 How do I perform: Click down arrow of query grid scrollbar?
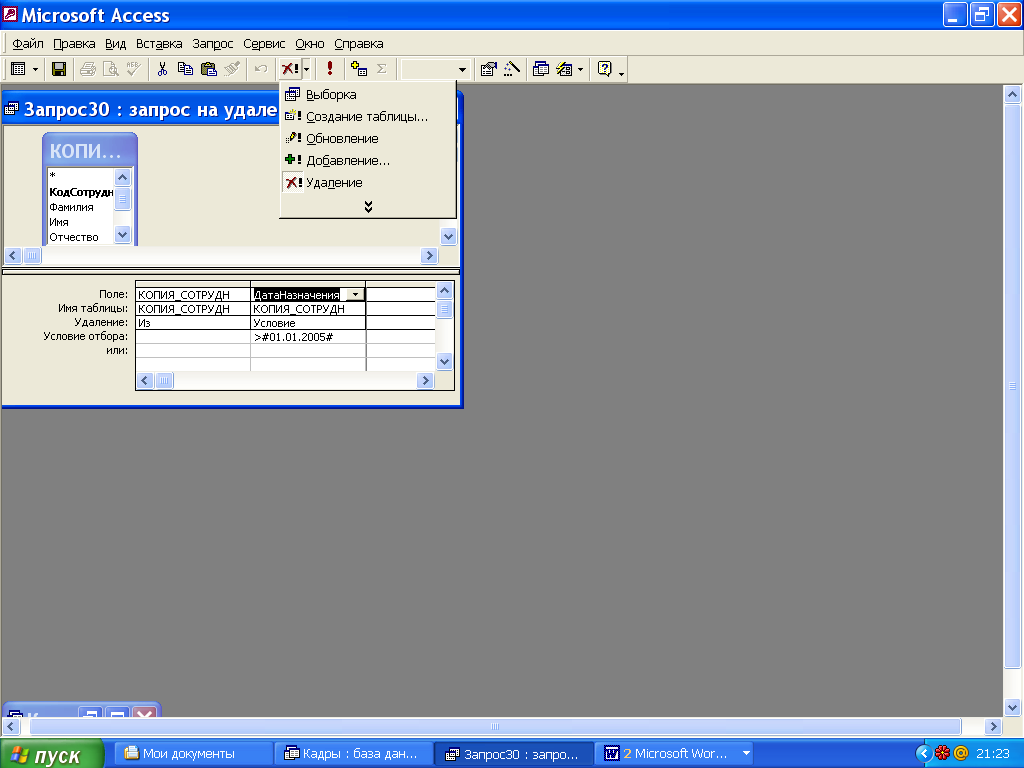(444, 361)
